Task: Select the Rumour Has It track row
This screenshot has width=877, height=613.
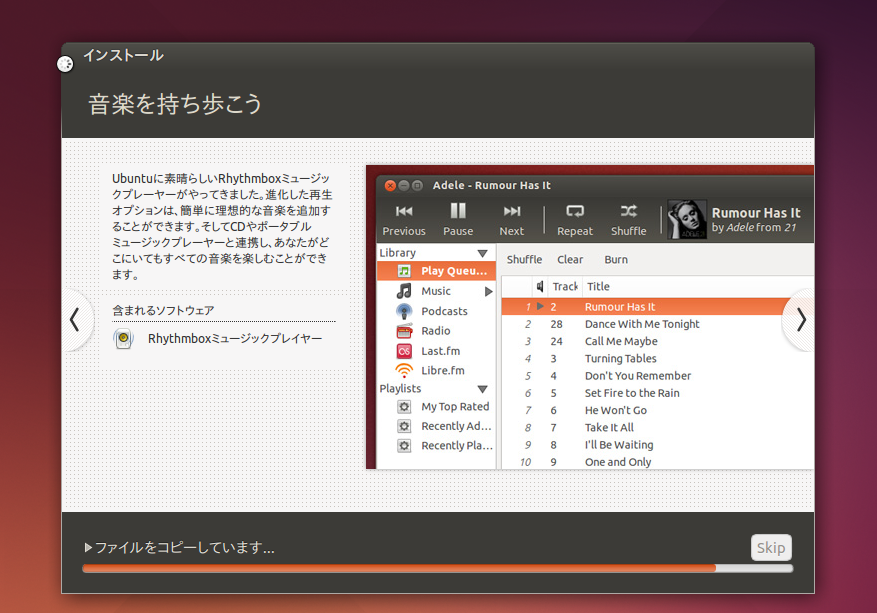Action: pos(657,306)
